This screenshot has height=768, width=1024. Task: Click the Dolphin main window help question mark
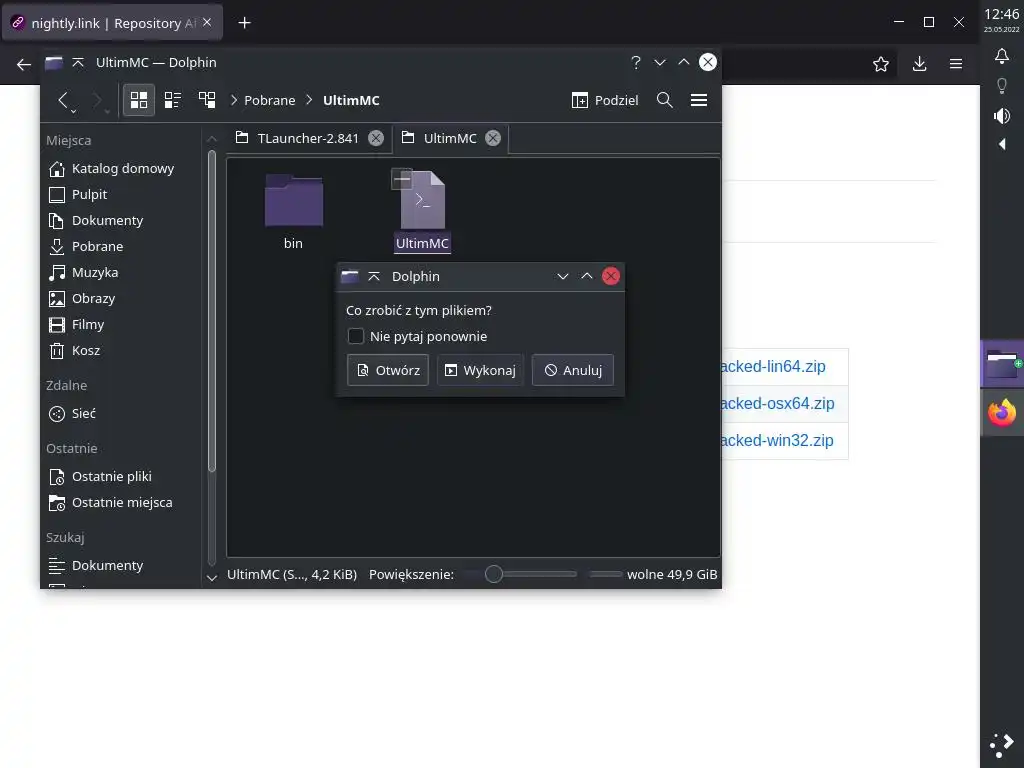[635, 62]
